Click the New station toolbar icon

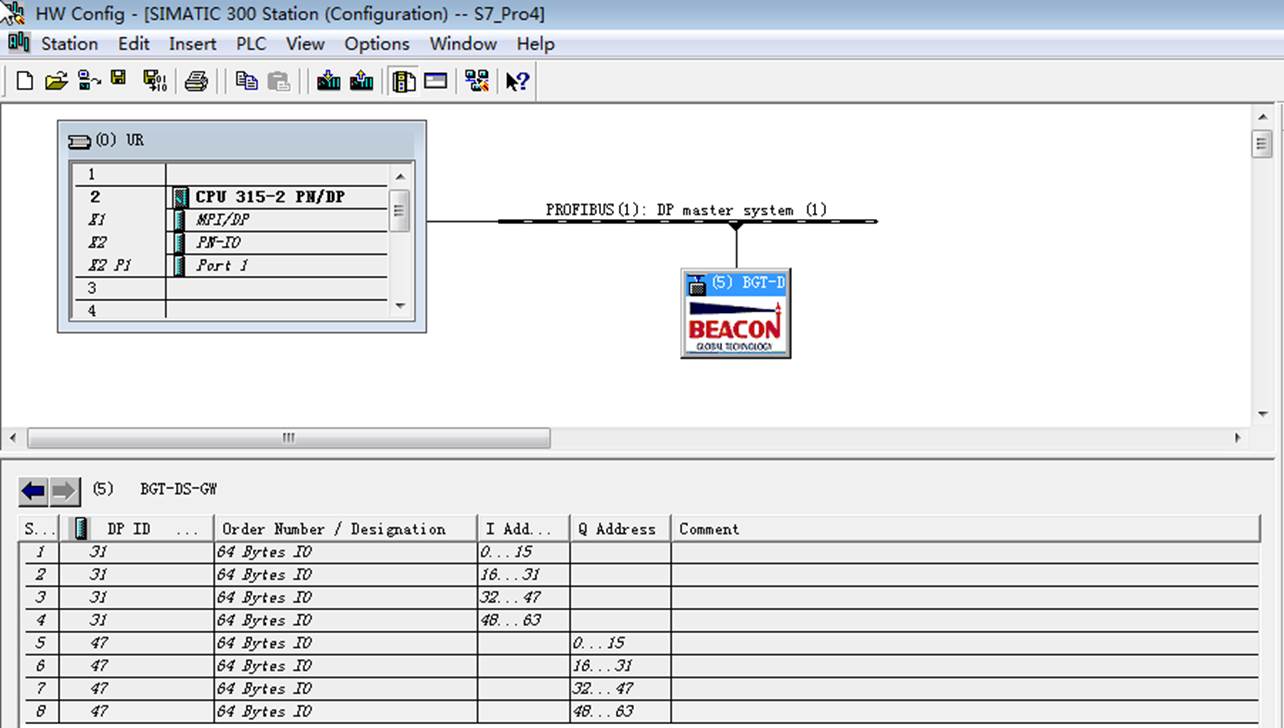click(25, 82)
